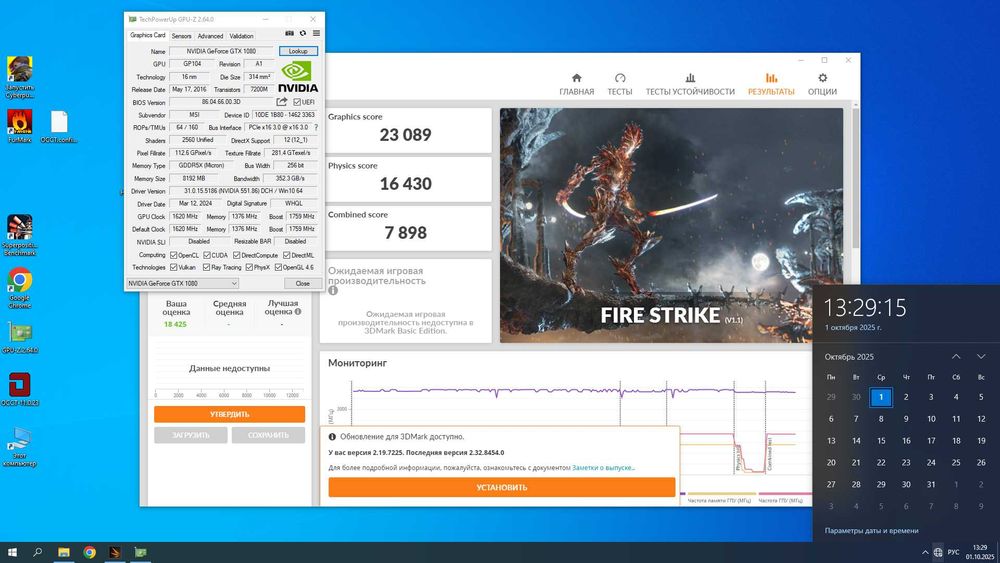This screenshot has height=563, width=1000.
Task: Click СОХРАНИТЬ button
Action: pyautogui.click(x=268, y=435)
